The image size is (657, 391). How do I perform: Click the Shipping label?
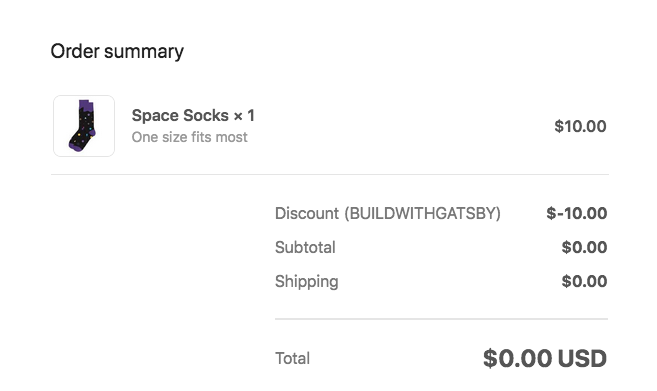tap(306, 282)
